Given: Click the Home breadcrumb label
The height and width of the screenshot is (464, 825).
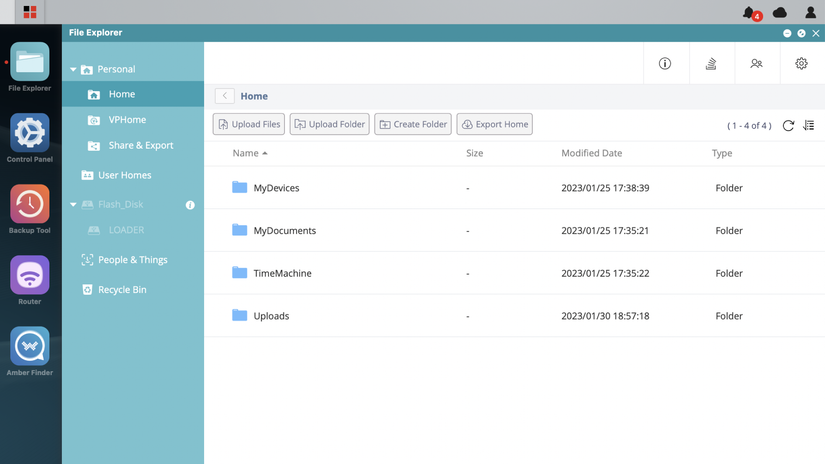Looking at the screenshot, I should pos(254,96).
